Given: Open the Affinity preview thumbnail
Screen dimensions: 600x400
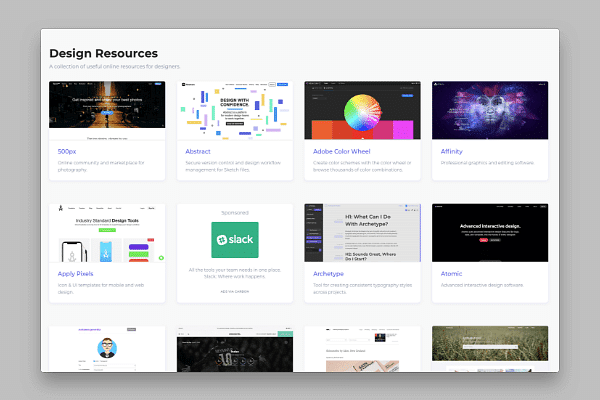Looking at the screenshot, I should coord(490,110).
